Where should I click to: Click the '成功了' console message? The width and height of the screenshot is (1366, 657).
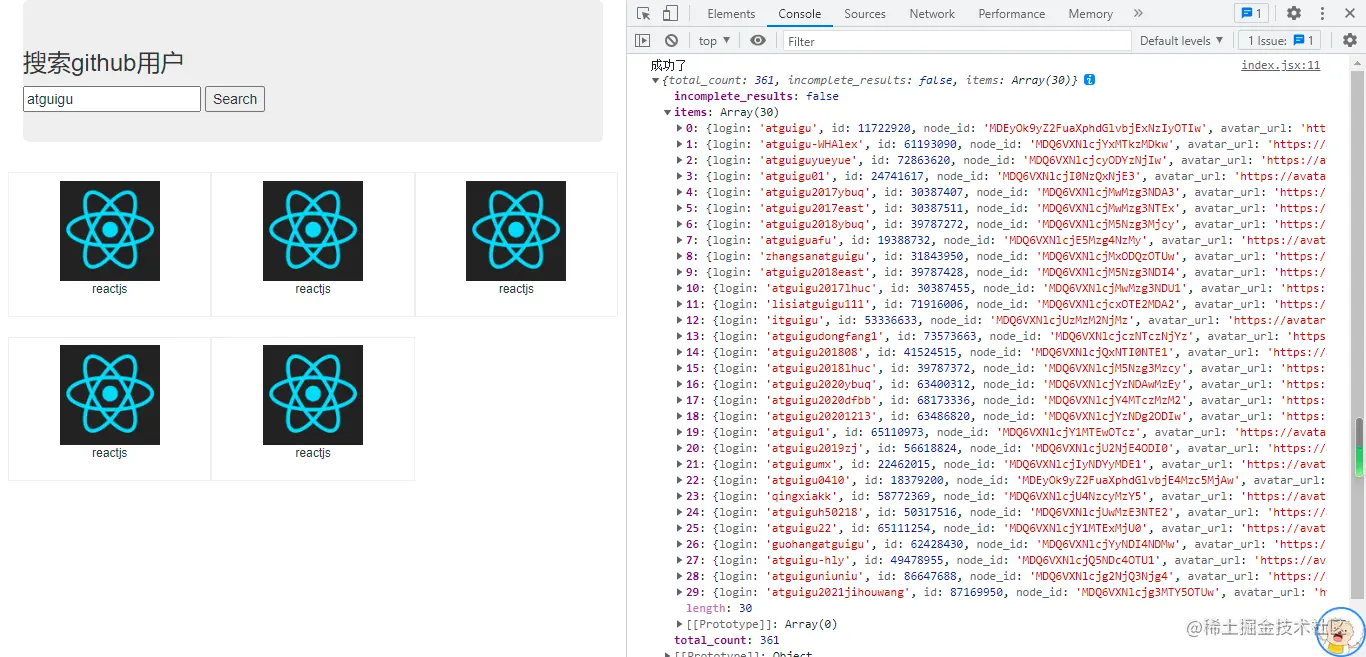669,65
